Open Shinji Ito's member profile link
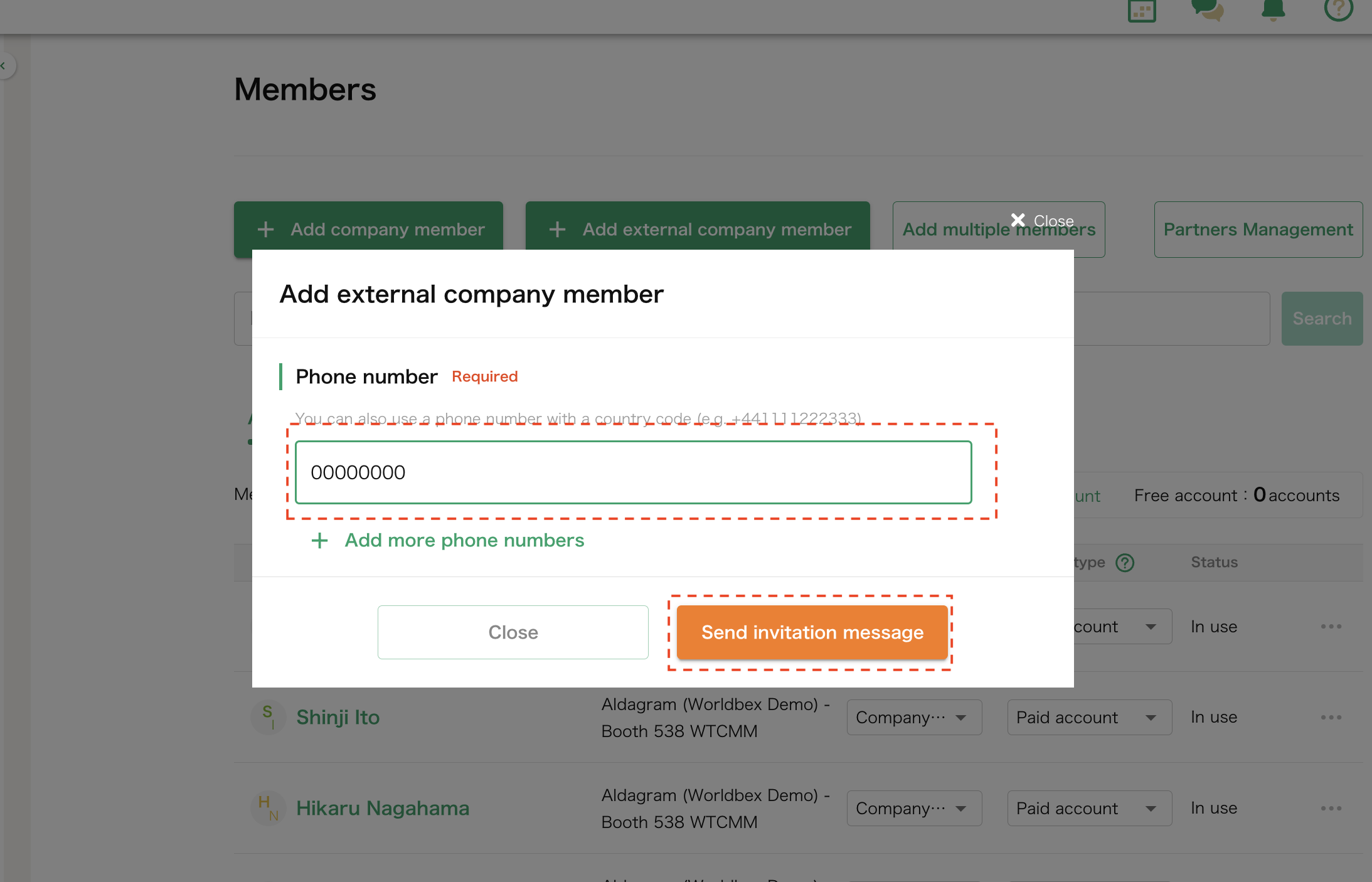The image size is (1372, 882). tap(338, 718)
